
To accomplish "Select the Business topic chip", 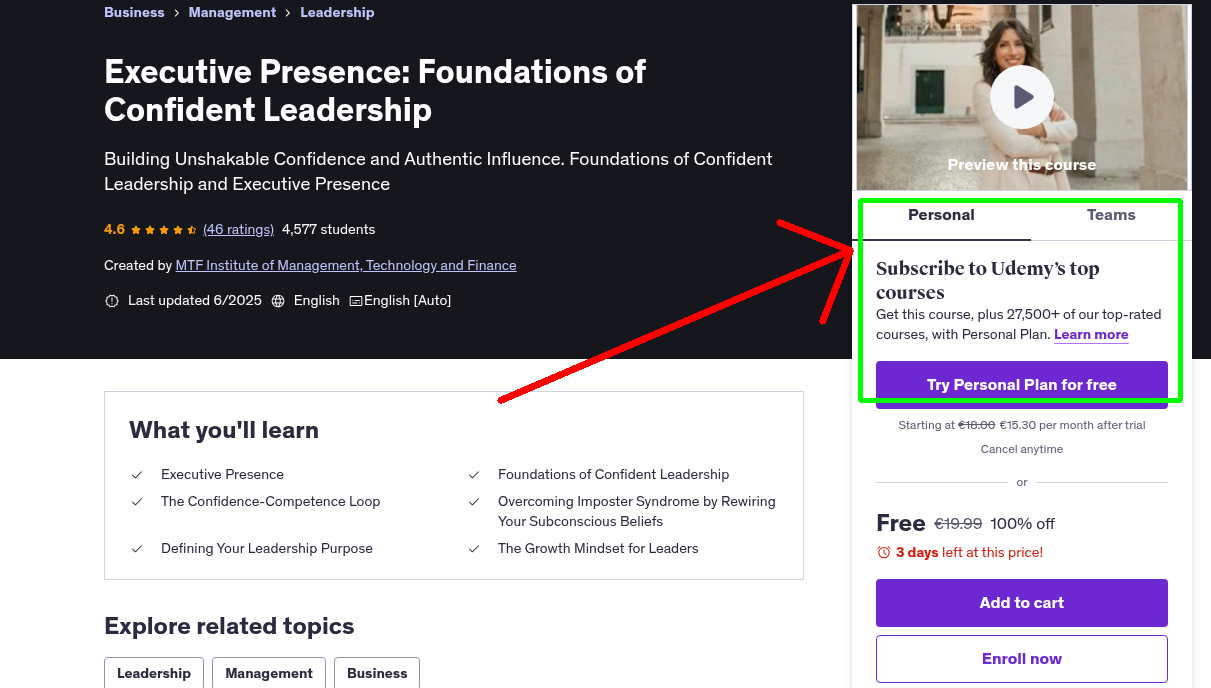I will point(377,673).
